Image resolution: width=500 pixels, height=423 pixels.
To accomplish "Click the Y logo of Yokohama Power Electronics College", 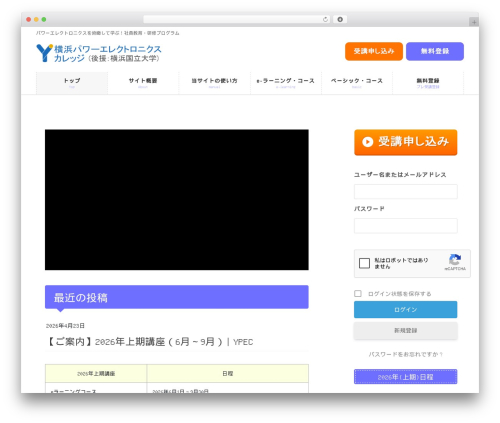I will (44, 53).
